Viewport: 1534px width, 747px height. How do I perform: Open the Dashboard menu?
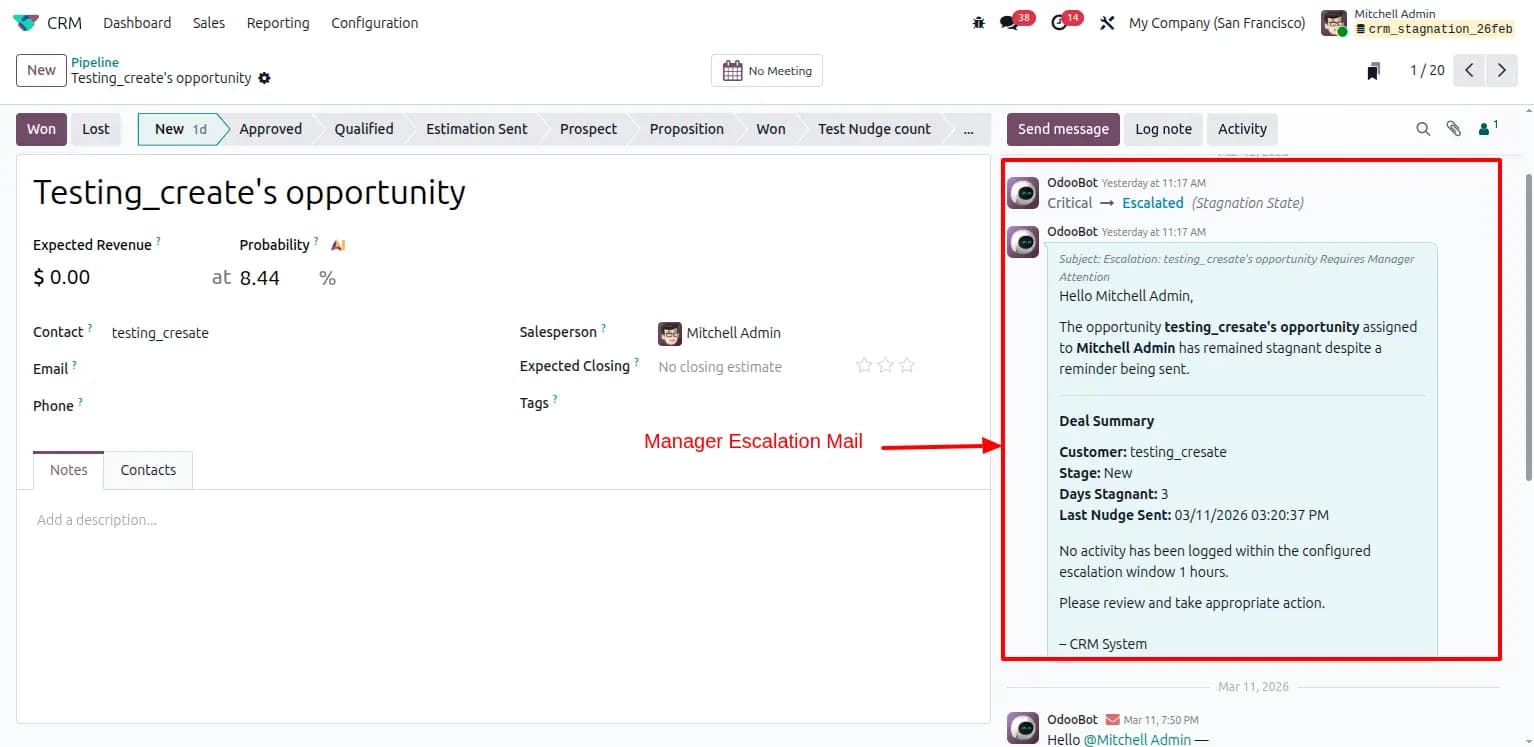pos(137,22)
